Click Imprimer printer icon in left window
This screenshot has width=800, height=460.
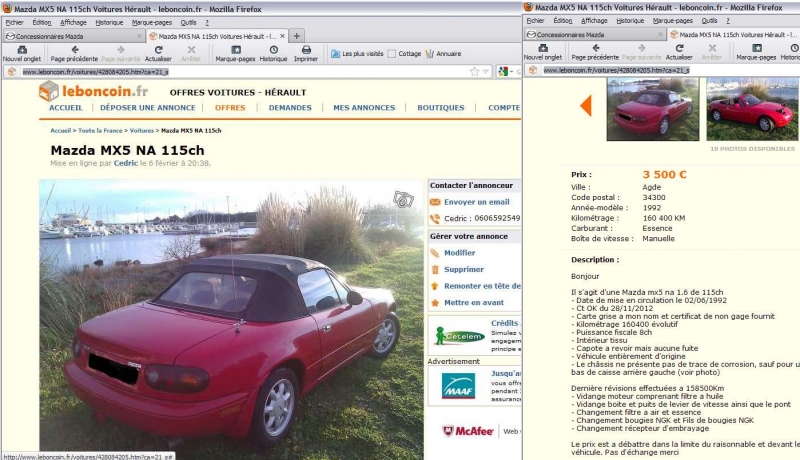click(x=306, y=49)
